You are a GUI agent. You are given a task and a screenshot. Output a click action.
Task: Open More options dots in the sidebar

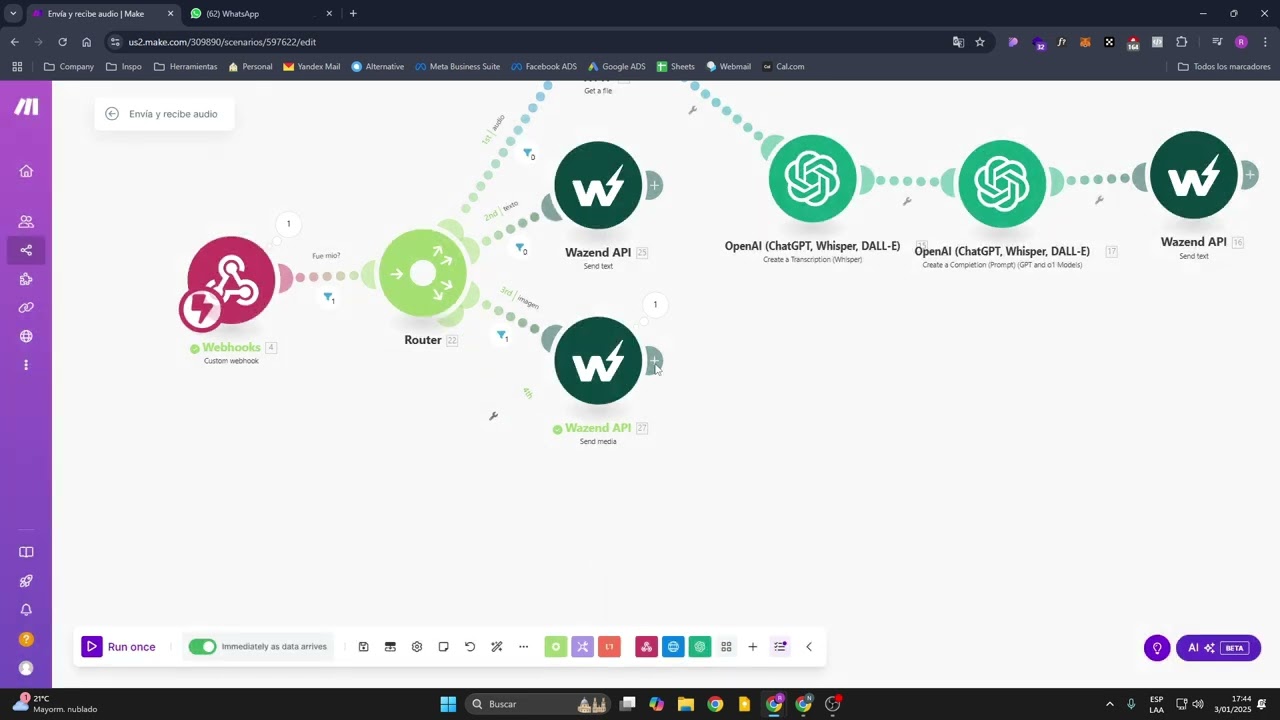(x=26, y=365)
